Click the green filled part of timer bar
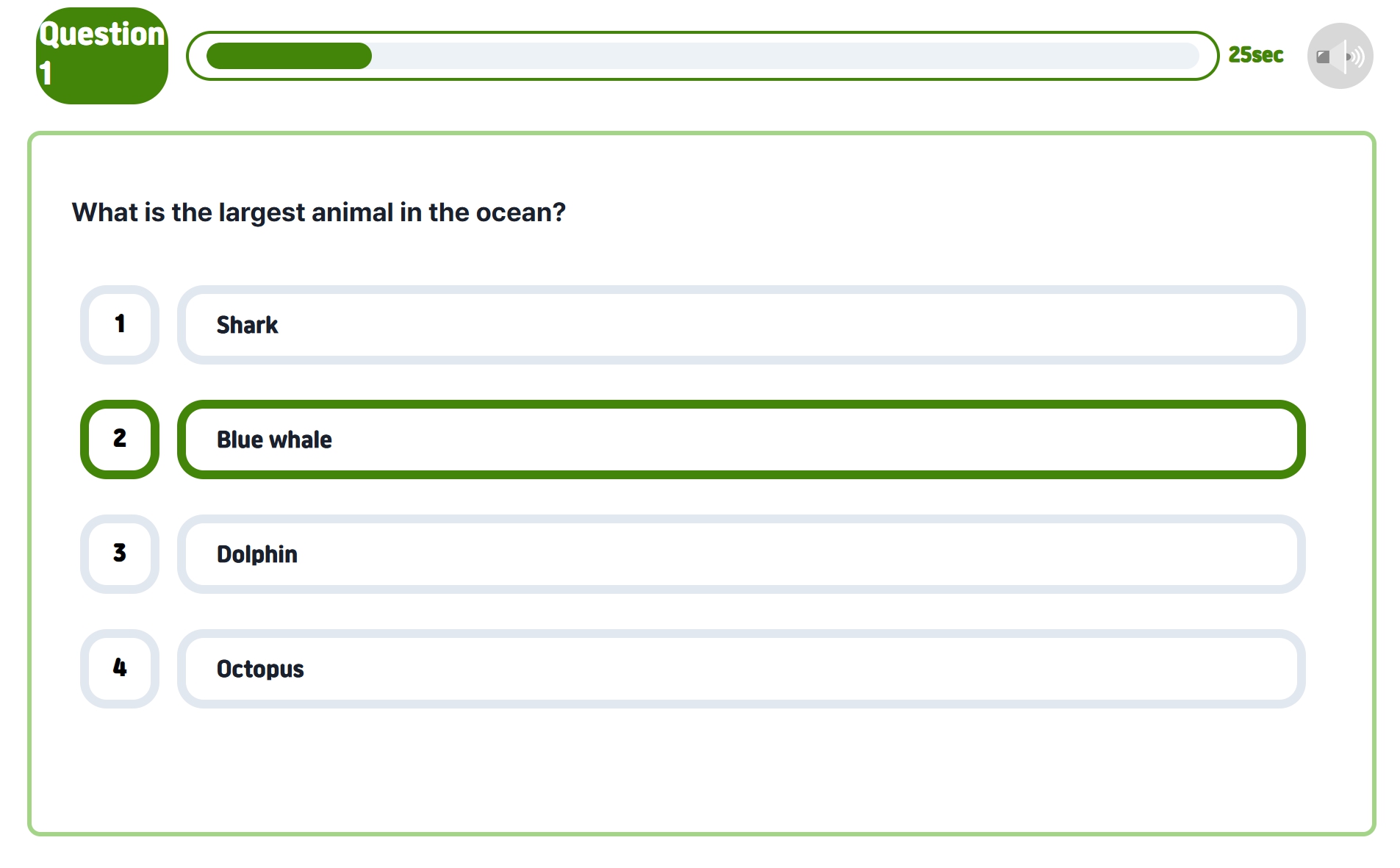Viewport: 1400px width, 868px height. pos(289,56)
